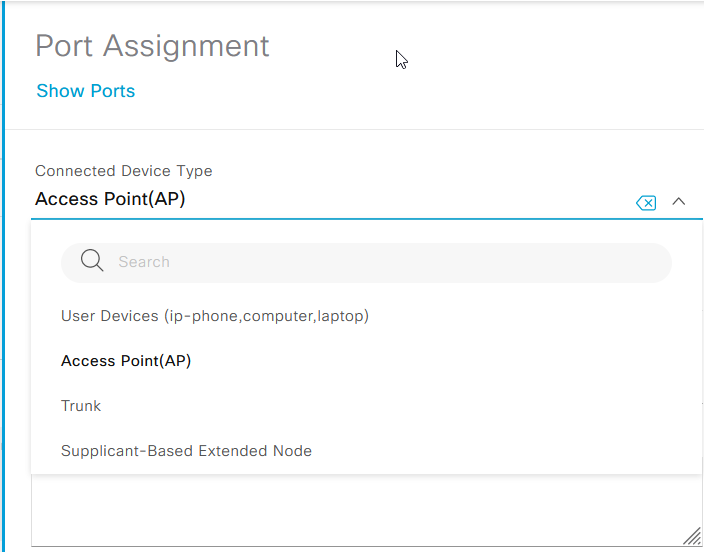The image size is (704, 552).
Task: Click the blue vertical bar at left edge
Action: pyautogui.click(x=3, y=300)
